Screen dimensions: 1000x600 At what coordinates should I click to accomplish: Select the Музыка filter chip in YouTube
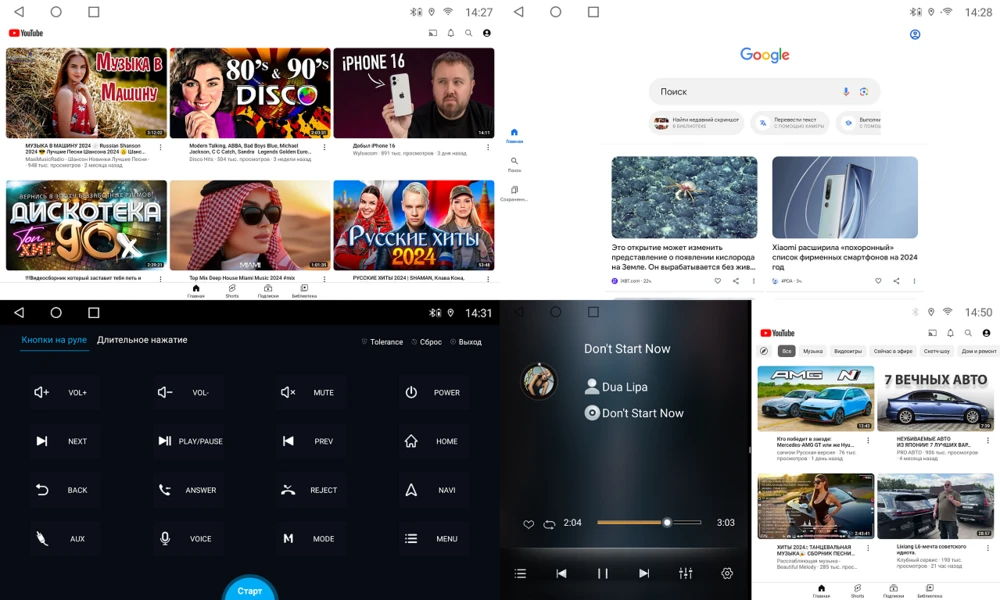(813, 351)
